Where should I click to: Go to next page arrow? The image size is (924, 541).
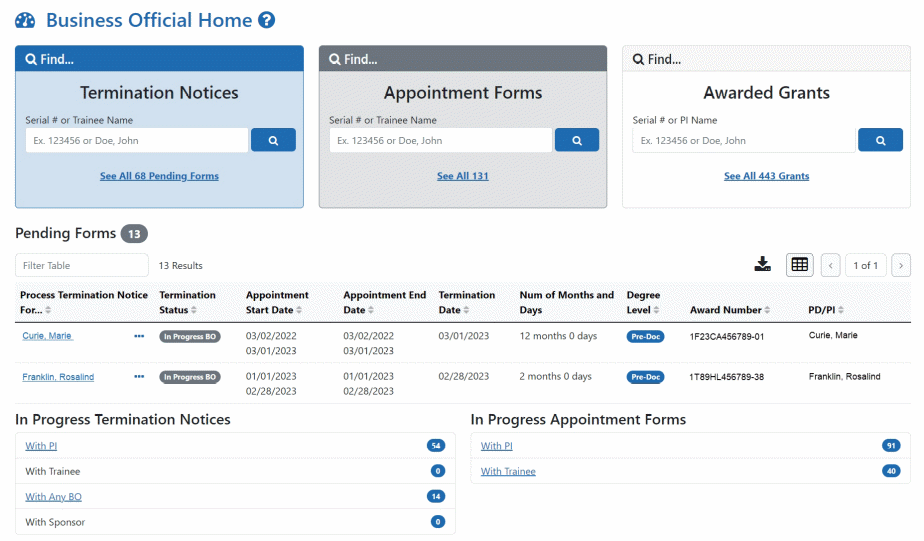tap(901, 265)
